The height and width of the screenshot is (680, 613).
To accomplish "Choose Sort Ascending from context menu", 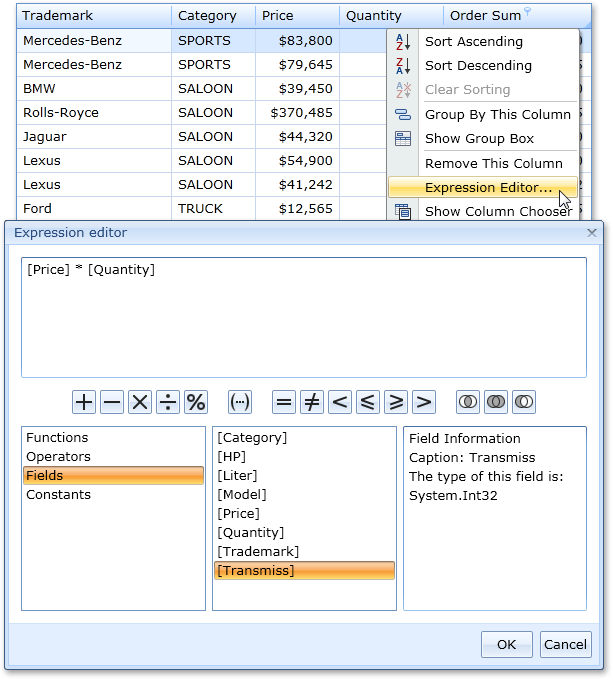I will point(473,42).
